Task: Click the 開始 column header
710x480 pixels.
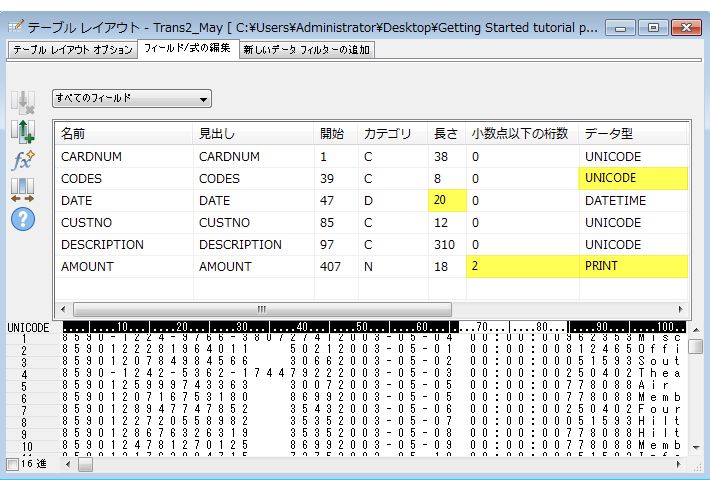Action: (332, 134)
